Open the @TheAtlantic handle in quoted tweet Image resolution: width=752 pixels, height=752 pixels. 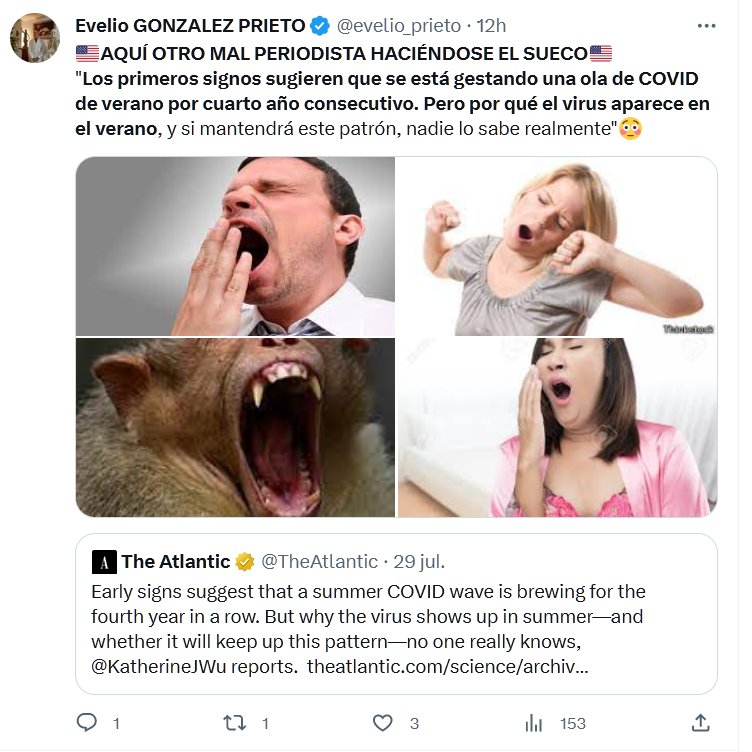(320, 562)
